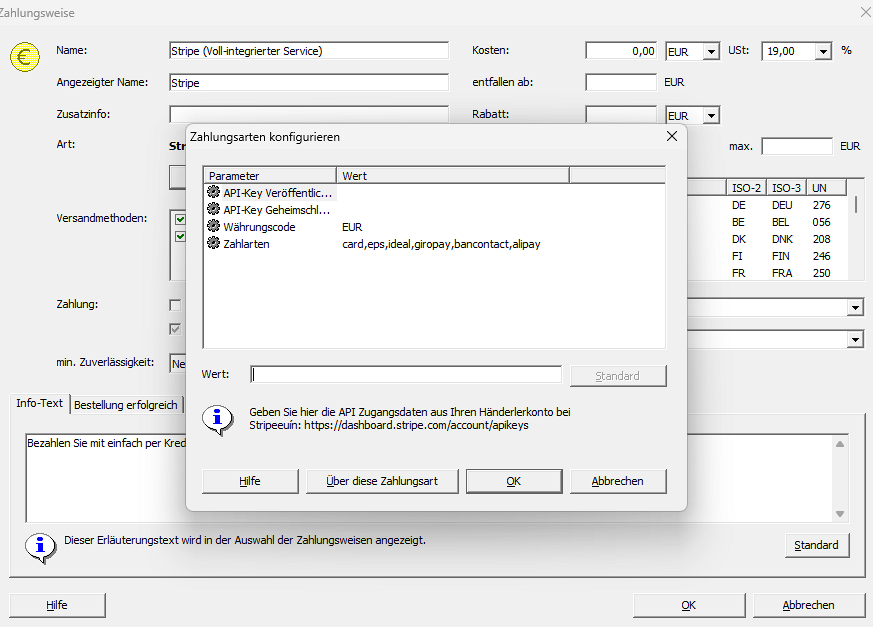Click the Rabatt amount field
873x627 pixels.
[621, 114]
